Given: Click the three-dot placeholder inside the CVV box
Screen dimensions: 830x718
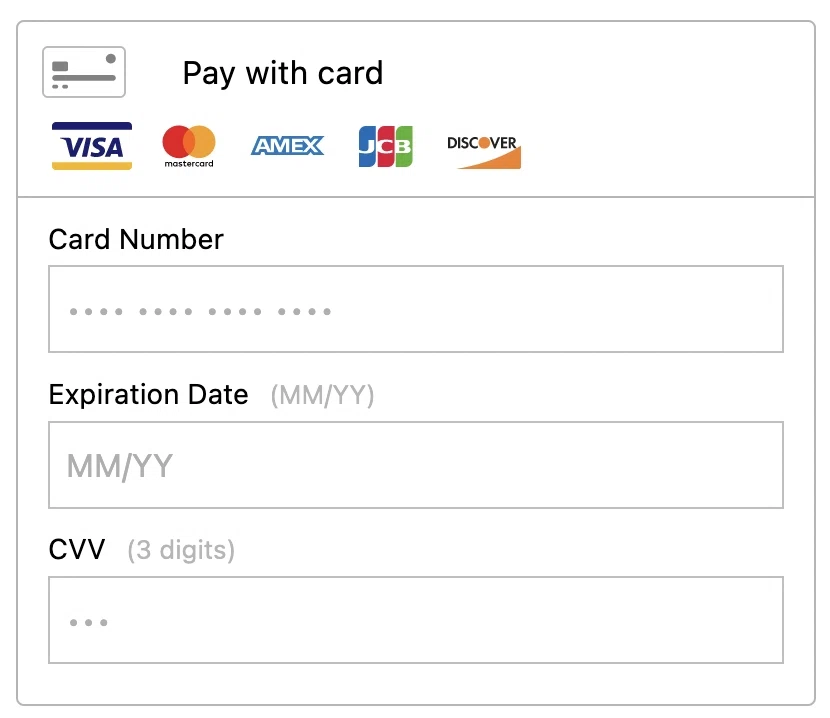Looking at the screenshot, I should click(x=89, y=623).
